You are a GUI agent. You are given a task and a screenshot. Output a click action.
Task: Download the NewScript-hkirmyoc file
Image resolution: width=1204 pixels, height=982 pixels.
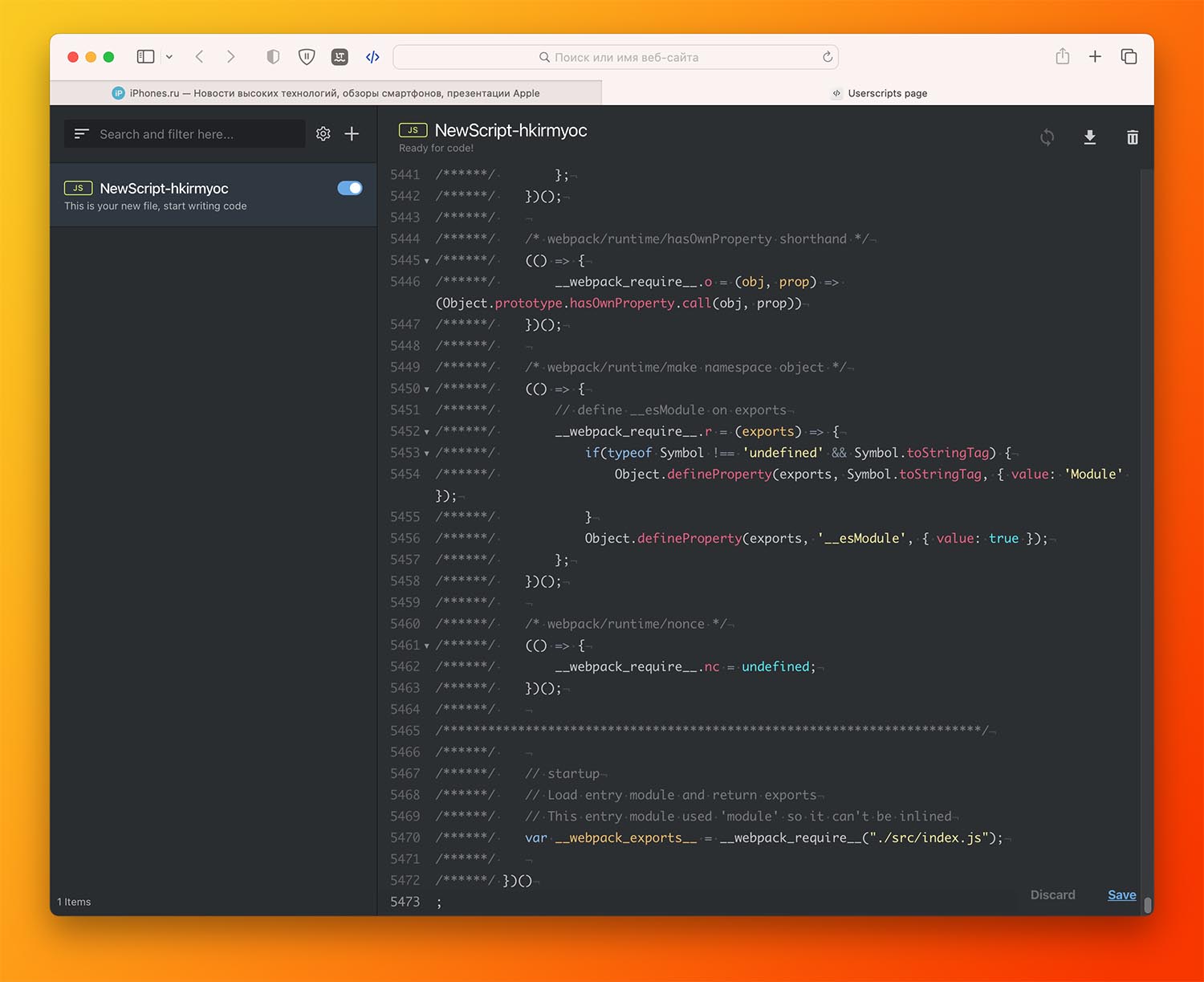pos(1089,137)
